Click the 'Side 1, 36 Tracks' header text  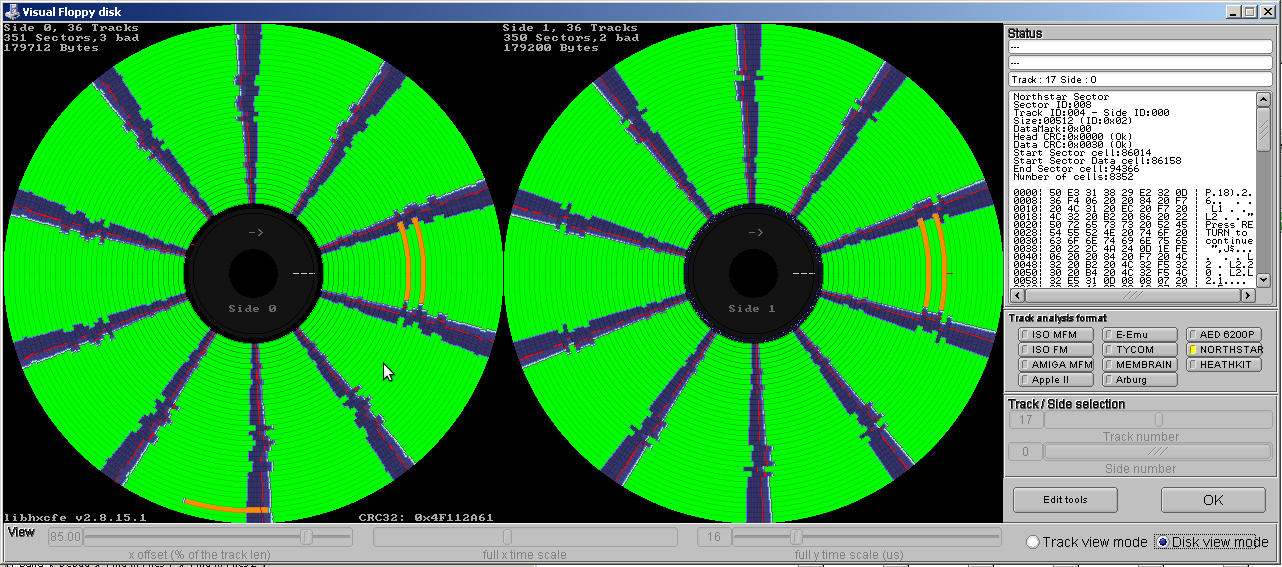(x=570, y=28)
